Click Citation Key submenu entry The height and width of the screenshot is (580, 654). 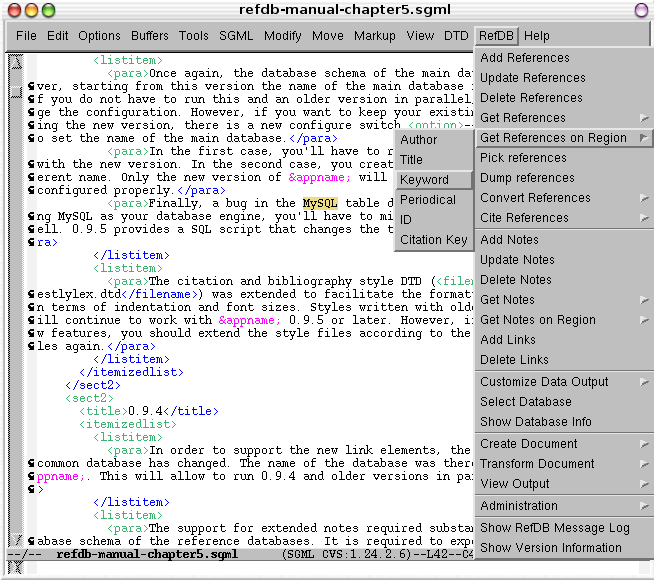click(x=433, y=240)
